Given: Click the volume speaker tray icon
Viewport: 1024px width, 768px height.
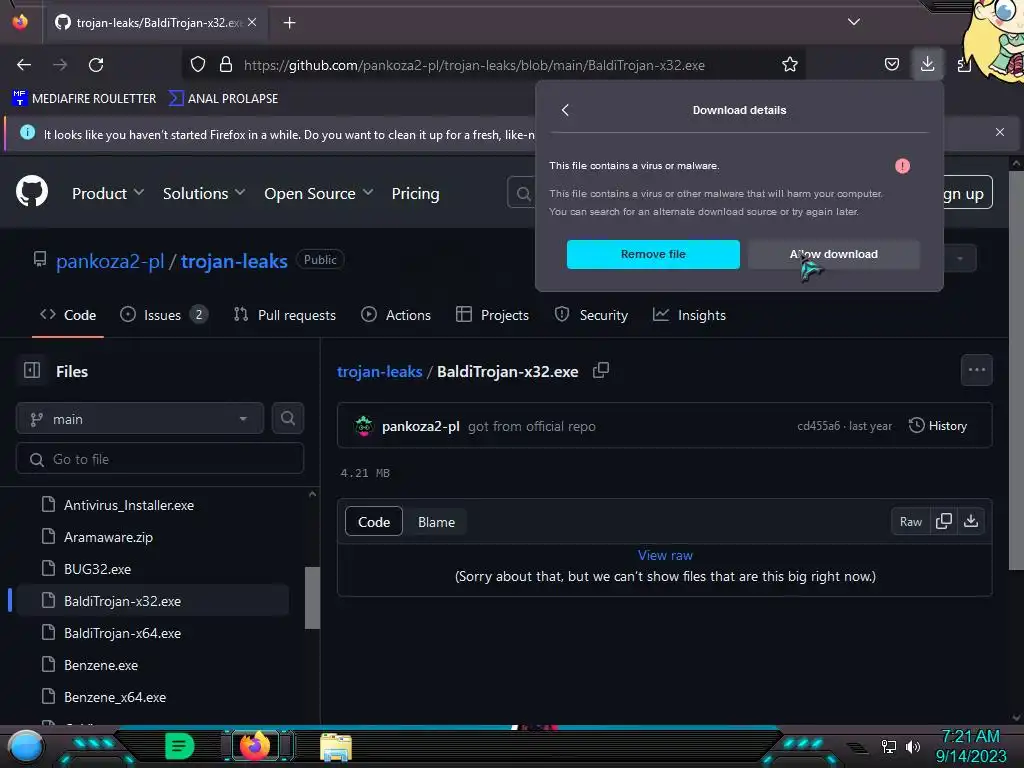Looking at the screenshot, I should coord(912,746).
